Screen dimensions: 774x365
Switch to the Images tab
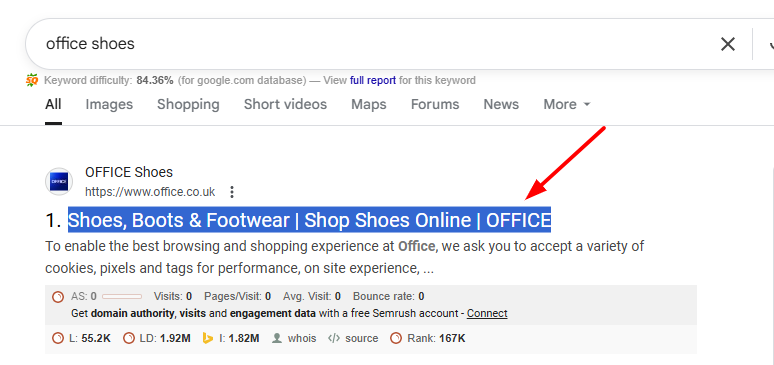(109, 104)
